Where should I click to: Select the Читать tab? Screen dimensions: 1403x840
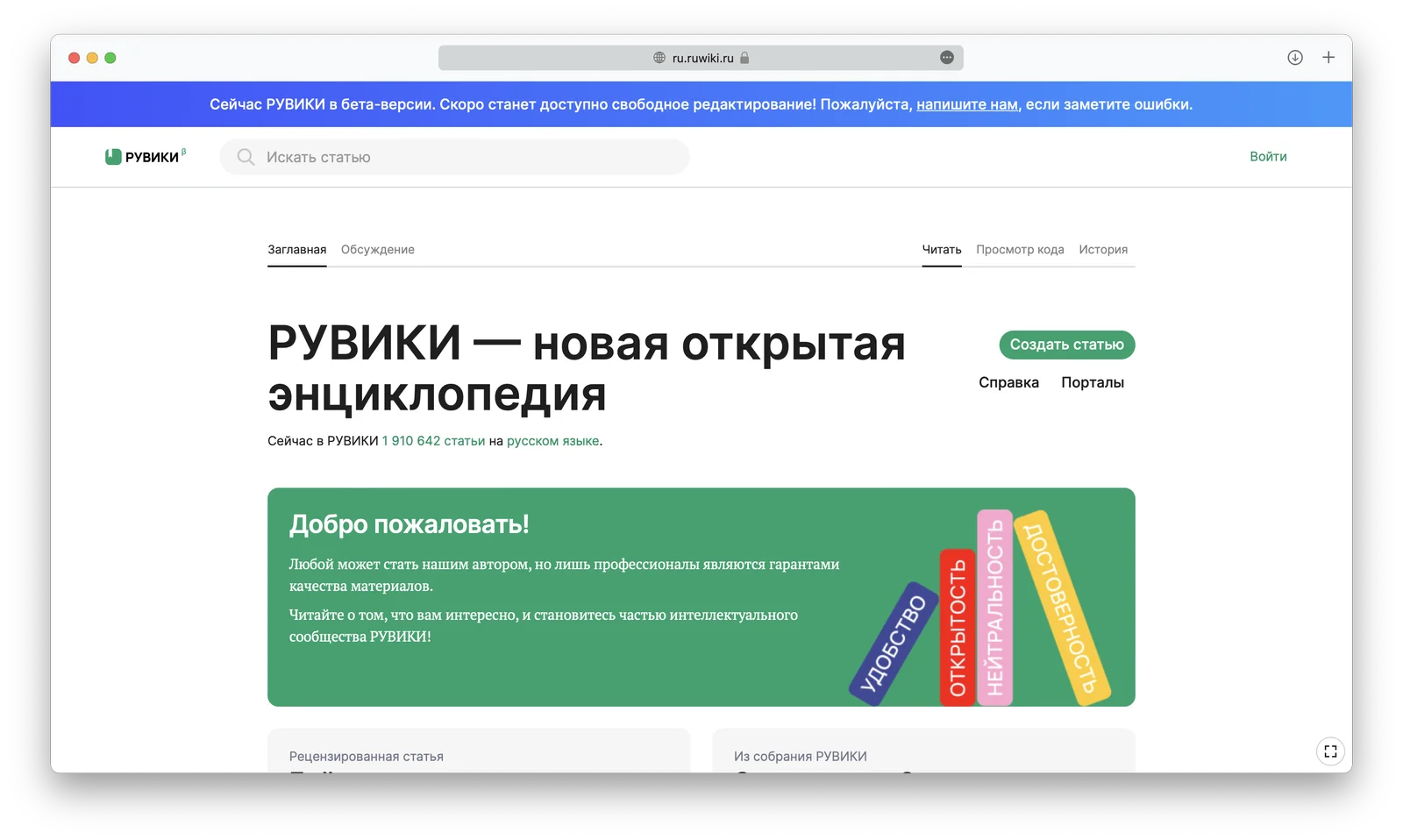tap(942, 250)
